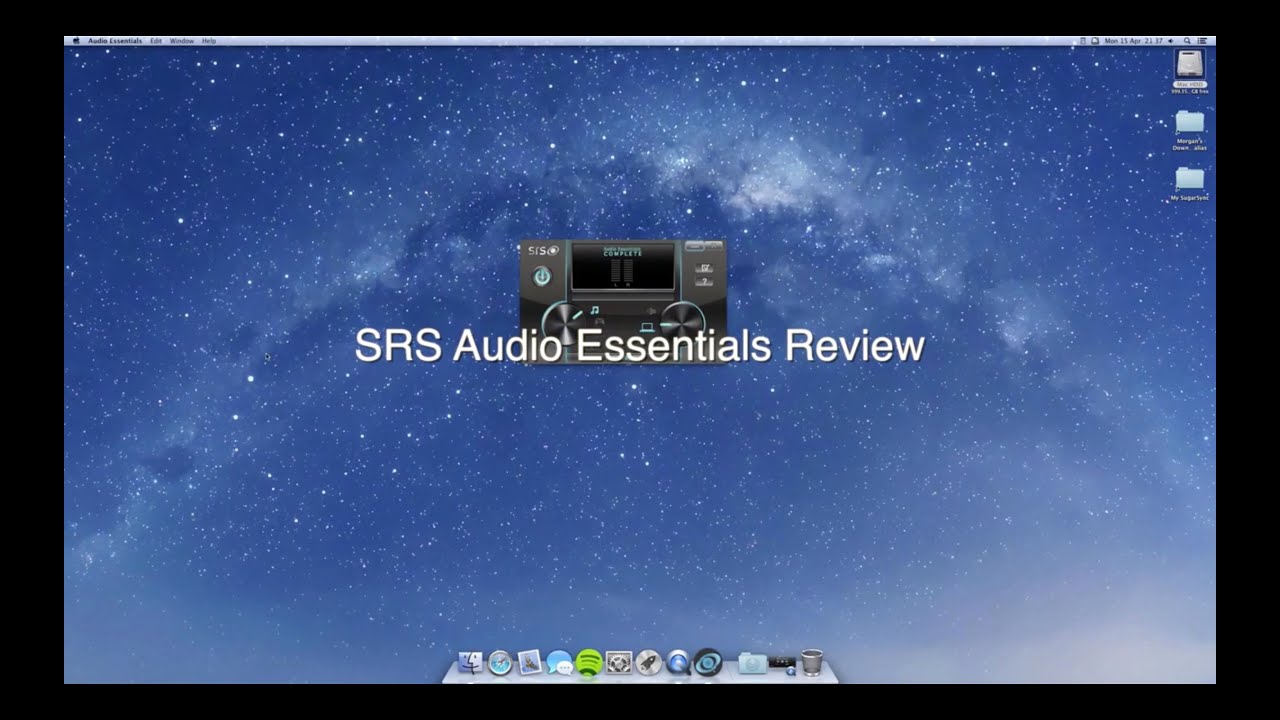Select the music note content mode
Image resolution: width=1280 pixels, height=720 pixels.
pos(594,310)
